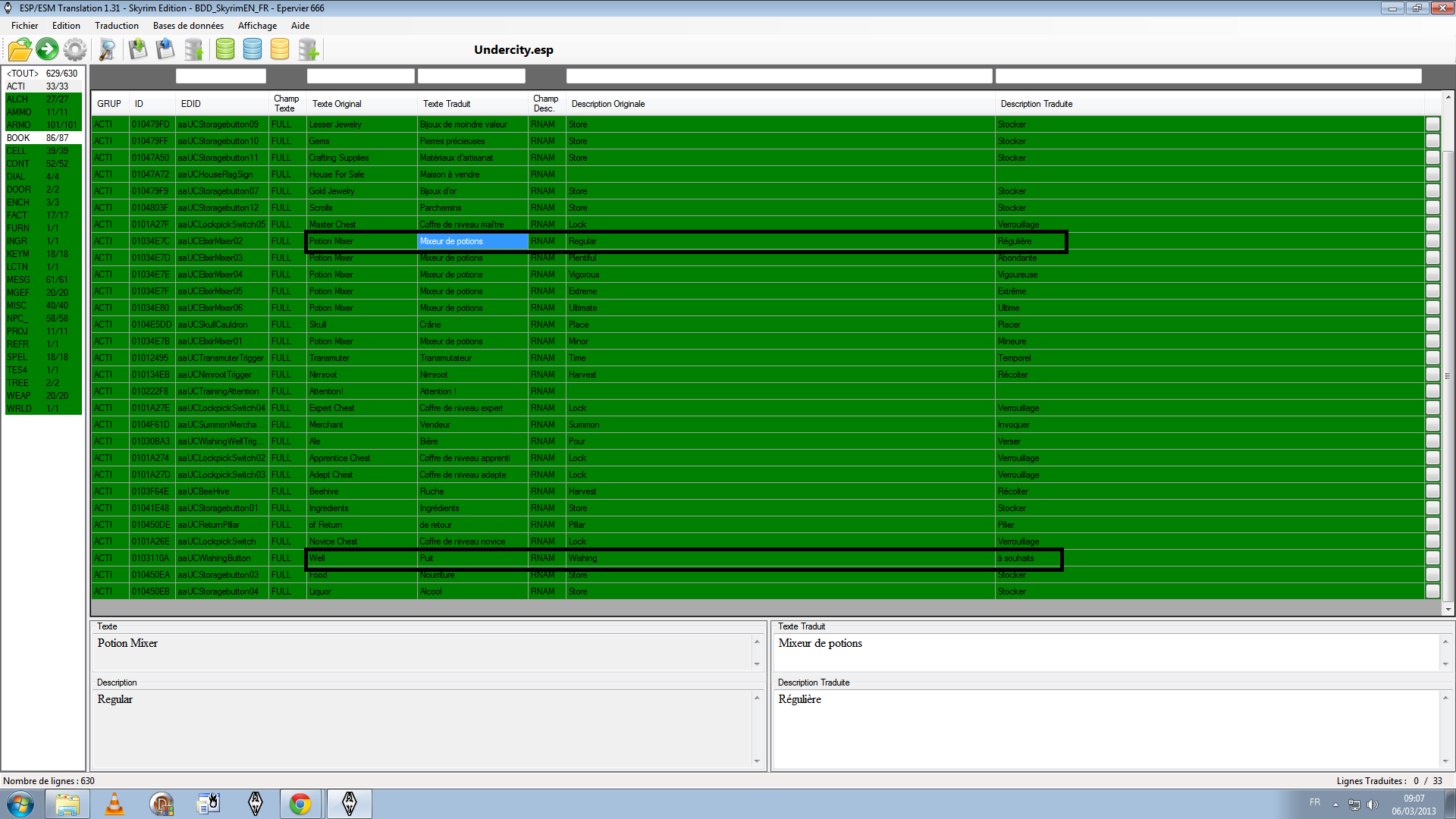Show hidden tray icons arrow
This screenshot has height=819, width=1456.
point(1335,805)
